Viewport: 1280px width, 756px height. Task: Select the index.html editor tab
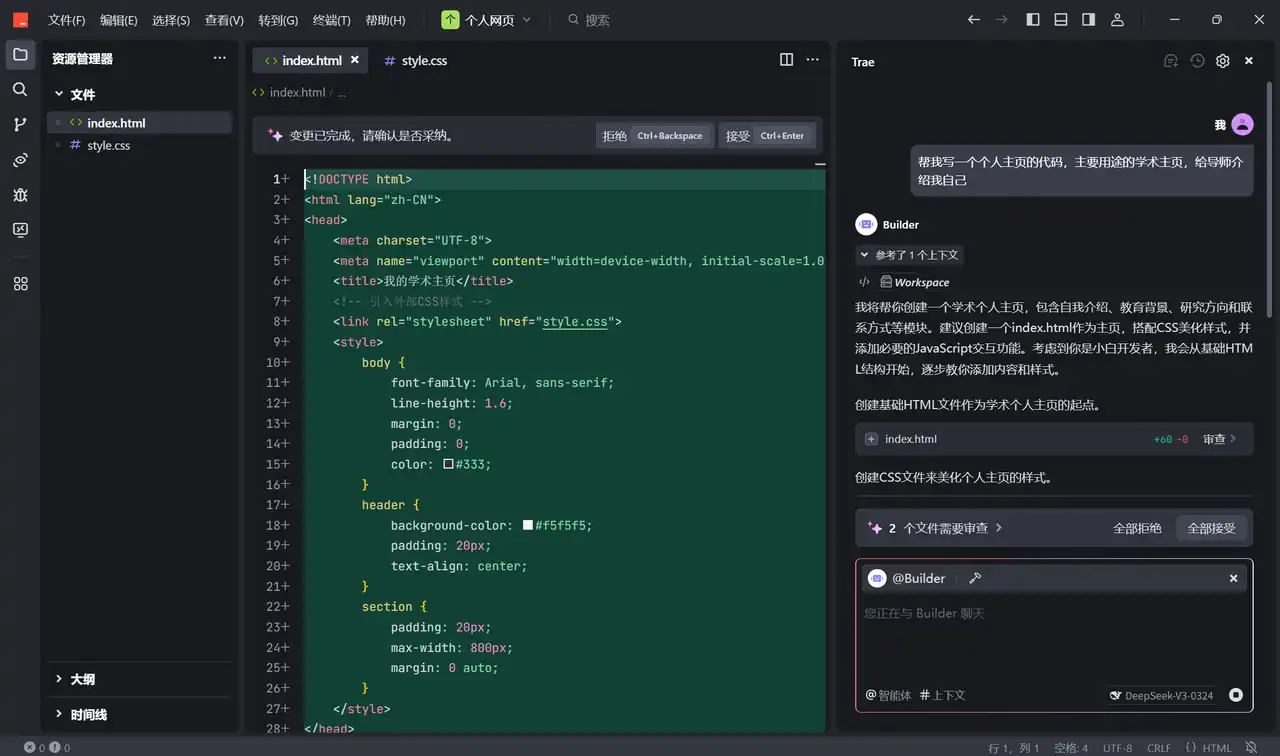click(x=311, y=60)
